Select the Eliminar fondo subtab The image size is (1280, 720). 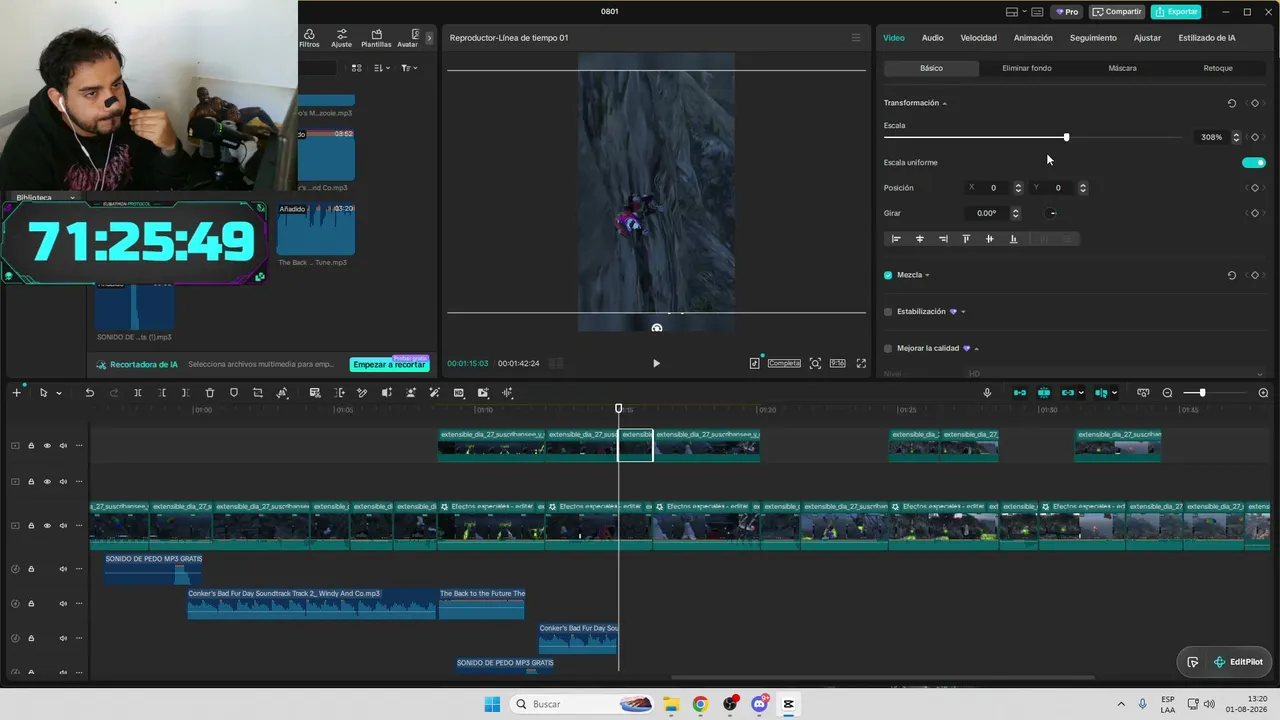1027,68
